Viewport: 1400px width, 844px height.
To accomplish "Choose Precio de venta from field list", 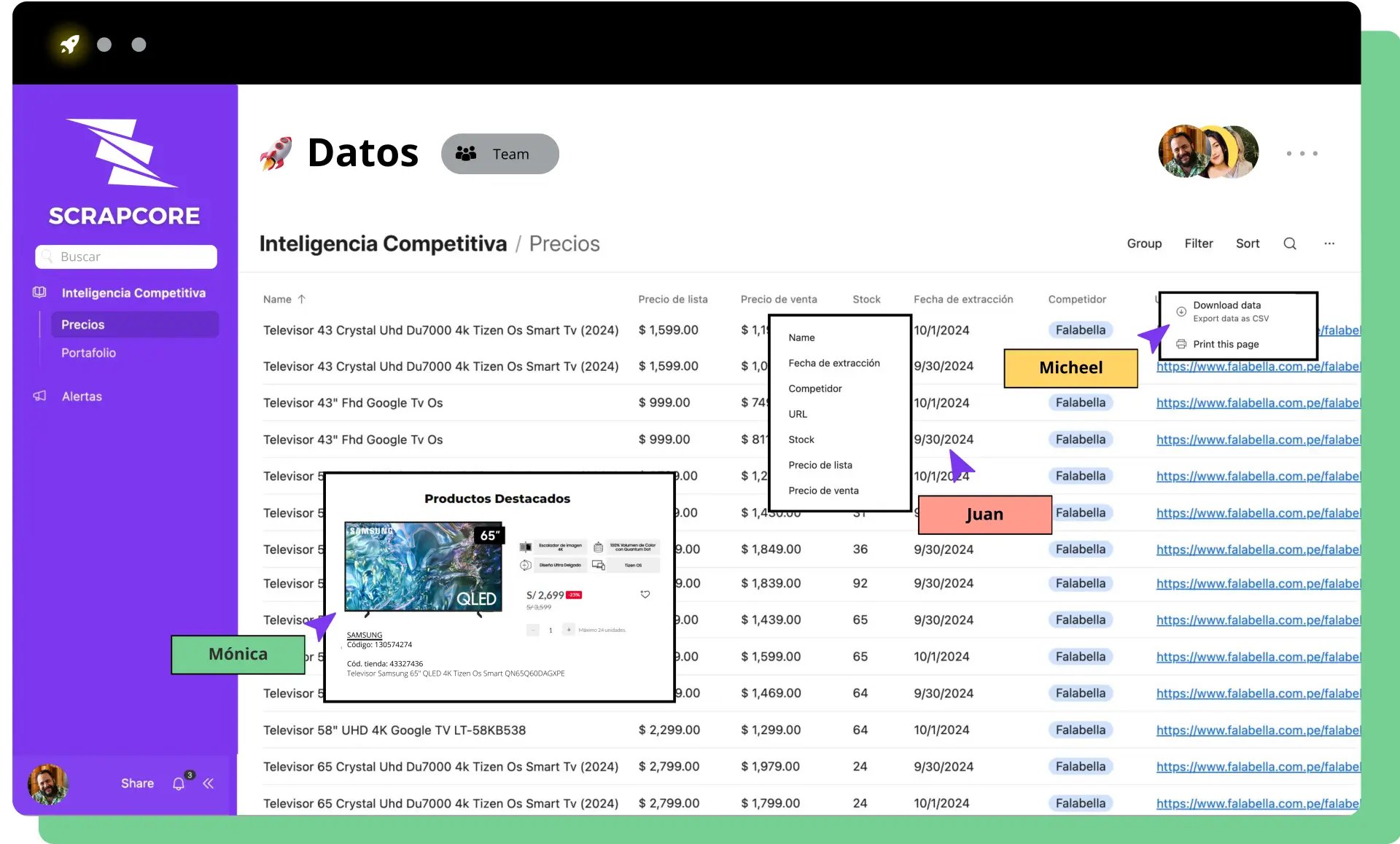I will (823, 491).
